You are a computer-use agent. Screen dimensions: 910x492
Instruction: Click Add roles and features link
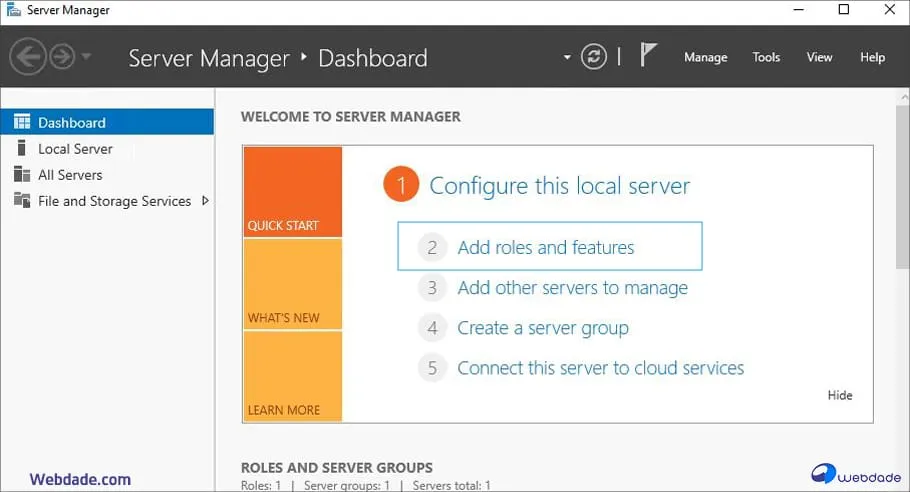coord(545,247)
